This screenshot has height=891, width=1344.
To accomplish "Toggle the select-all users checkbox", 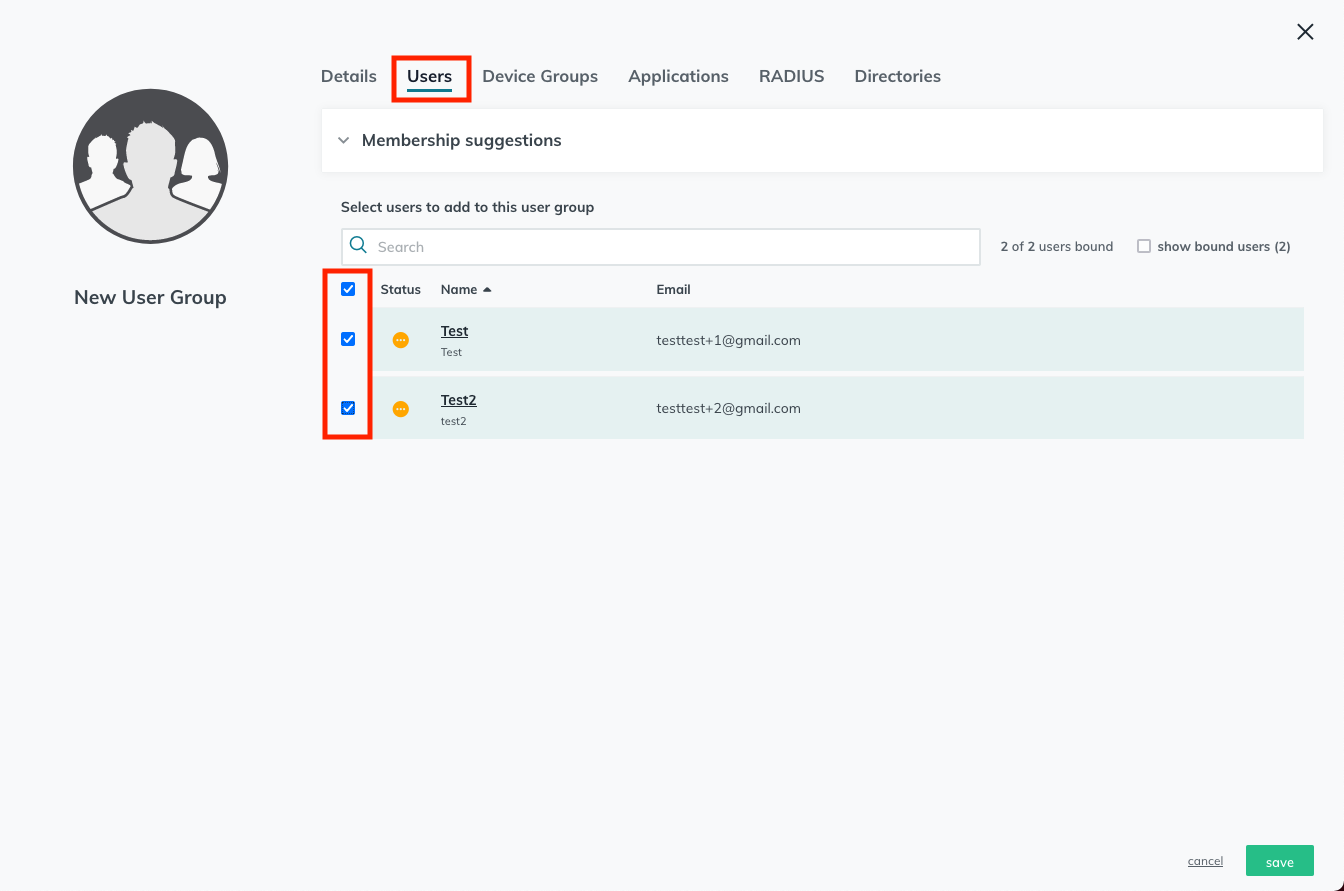I will pos(348,289).
